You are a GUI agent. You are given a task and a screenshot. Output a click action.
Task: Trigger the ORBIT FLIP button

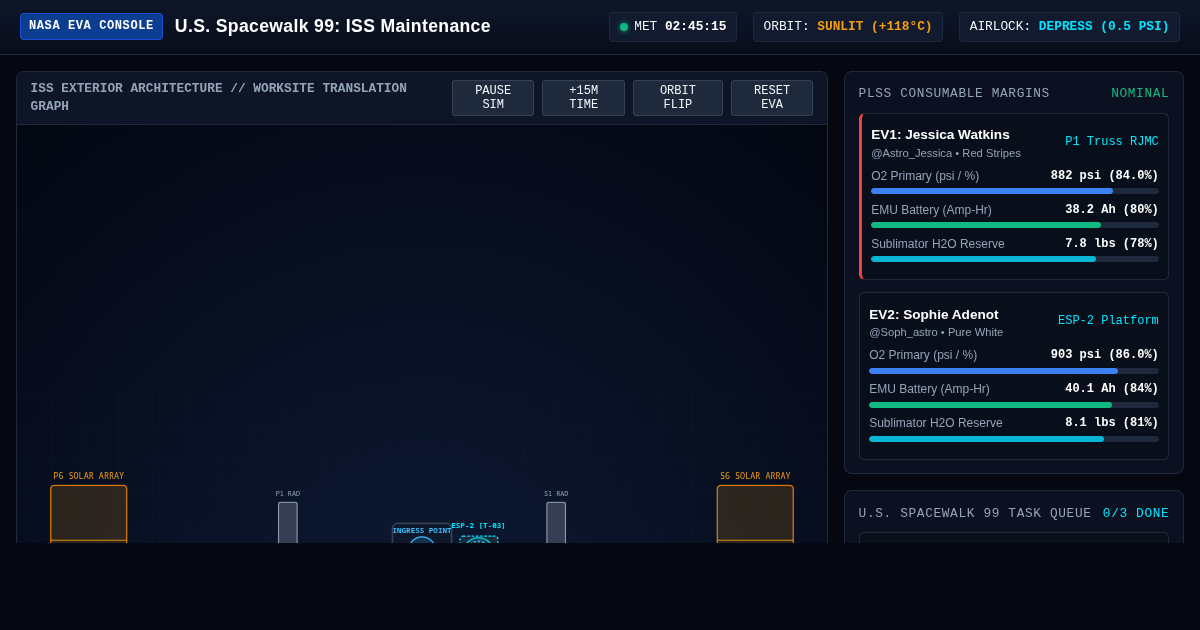pos(678,98)
